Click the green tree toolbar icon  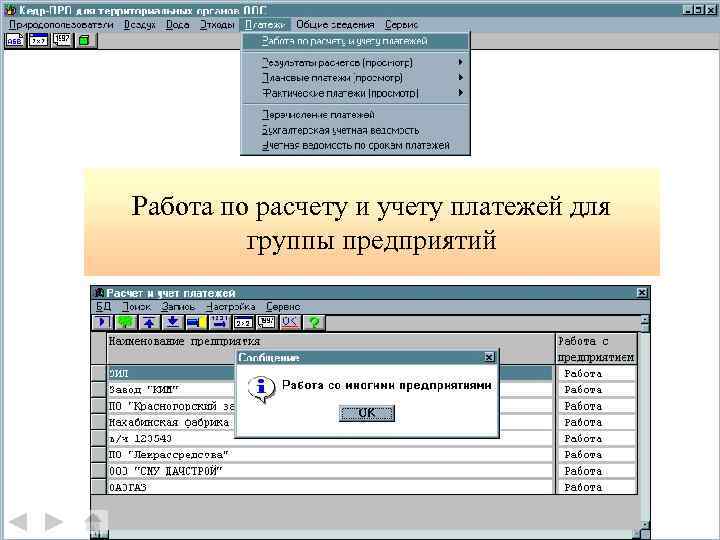click(x=125, y=322)
